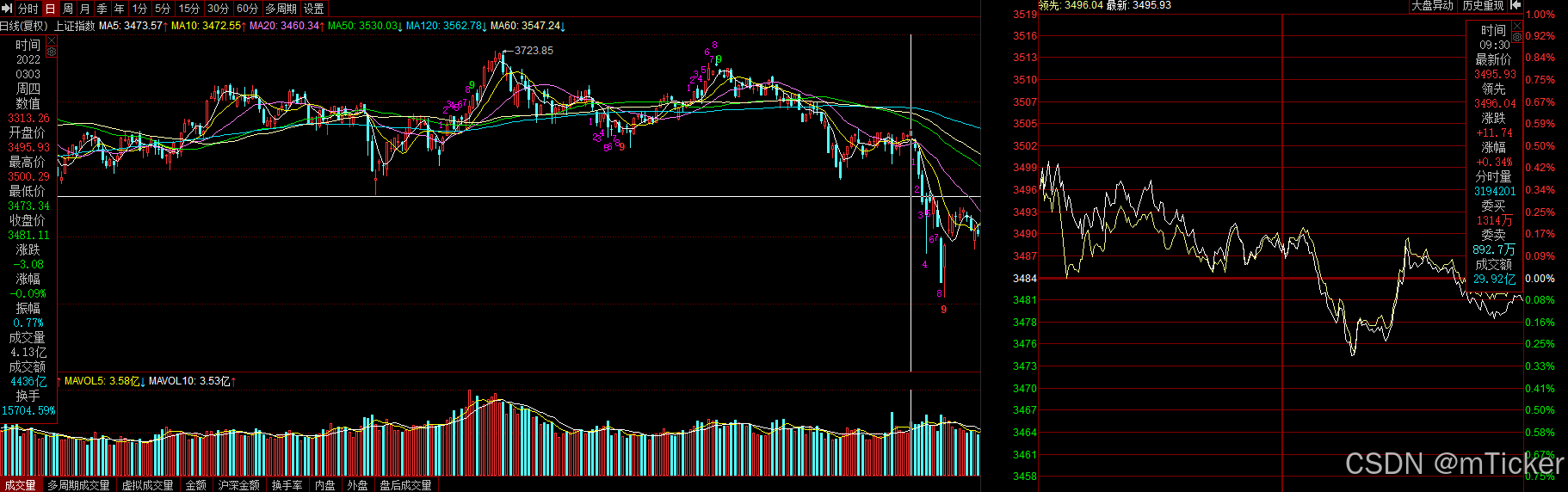Select the 年 yearly period tab

point(120,8)
